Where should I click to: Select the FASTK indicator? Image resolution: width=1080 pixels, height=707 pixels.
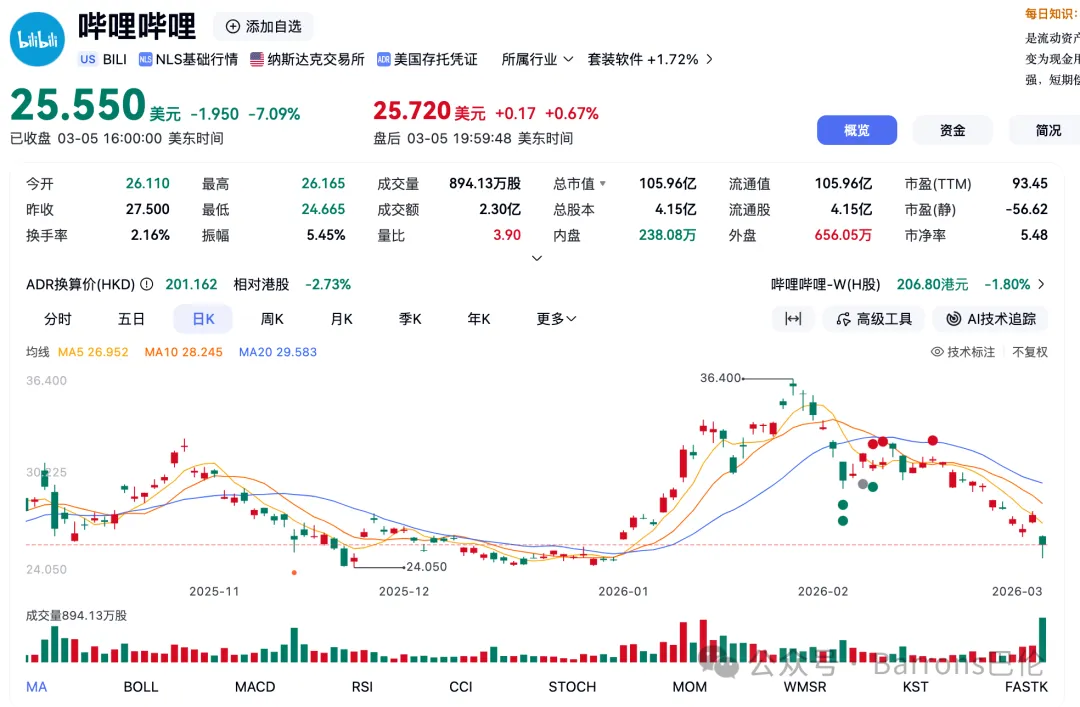[x=1026, y=686]
